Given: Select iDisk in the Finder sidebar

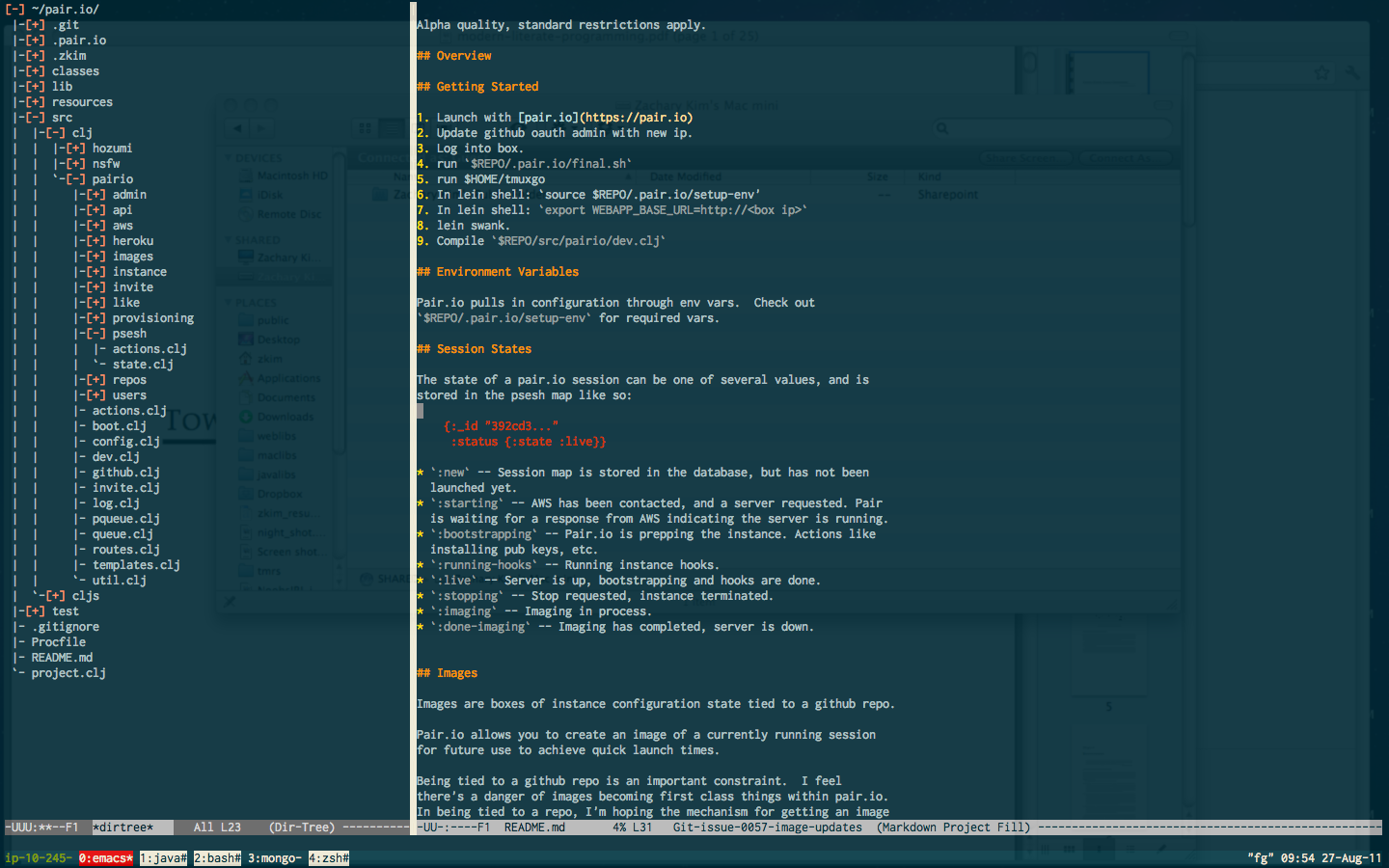Looking at the screenshot, I should click(x=270, y=194).
